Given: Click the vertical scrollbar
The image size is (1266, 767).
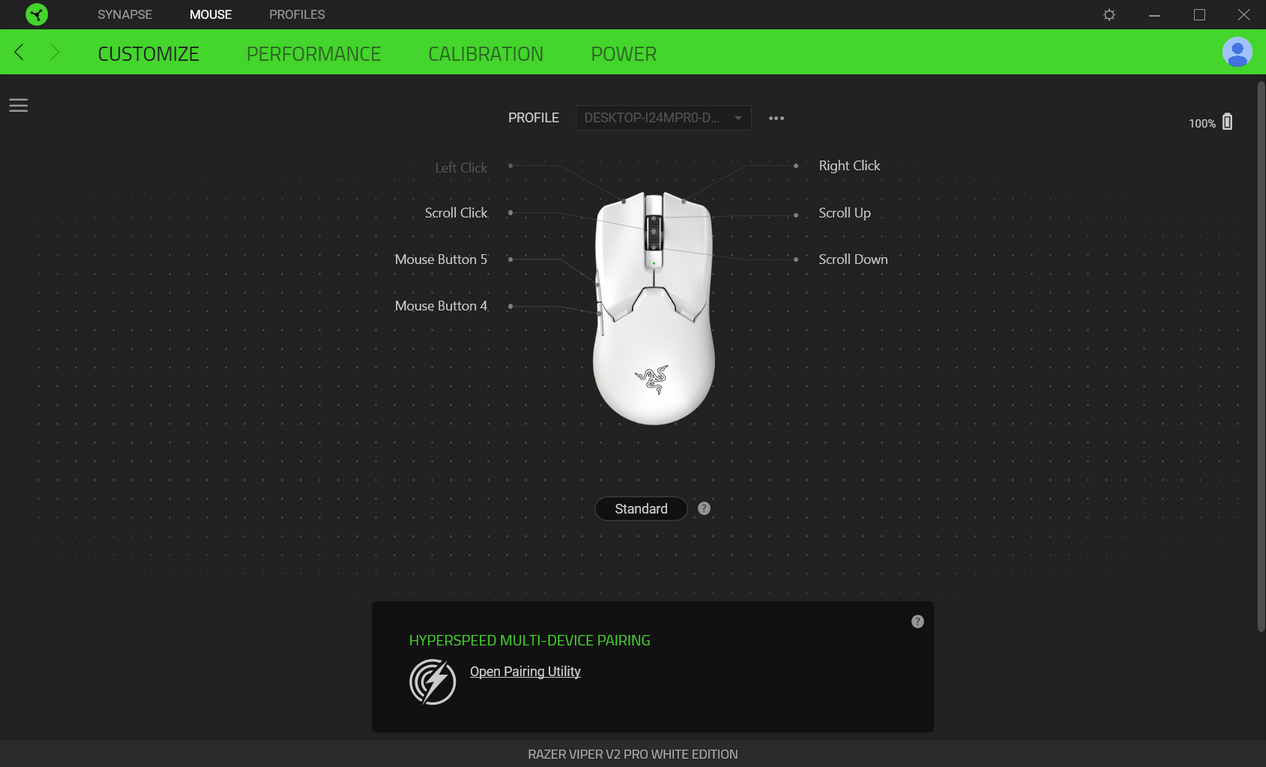Looking at the screenshot, I should (1261, 355).
